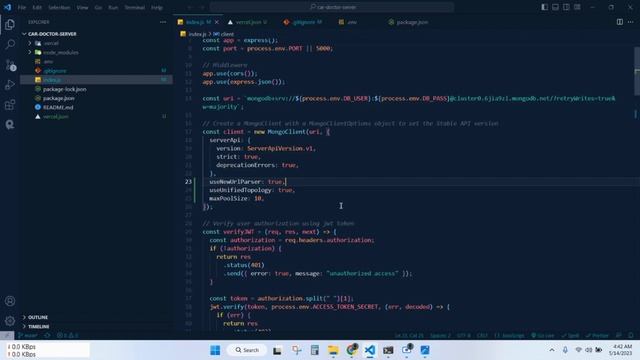Toggle secondary side bar layout icon
Image resolution: width=640 pixels, height=360 pixels.
(x=566, y=7)
